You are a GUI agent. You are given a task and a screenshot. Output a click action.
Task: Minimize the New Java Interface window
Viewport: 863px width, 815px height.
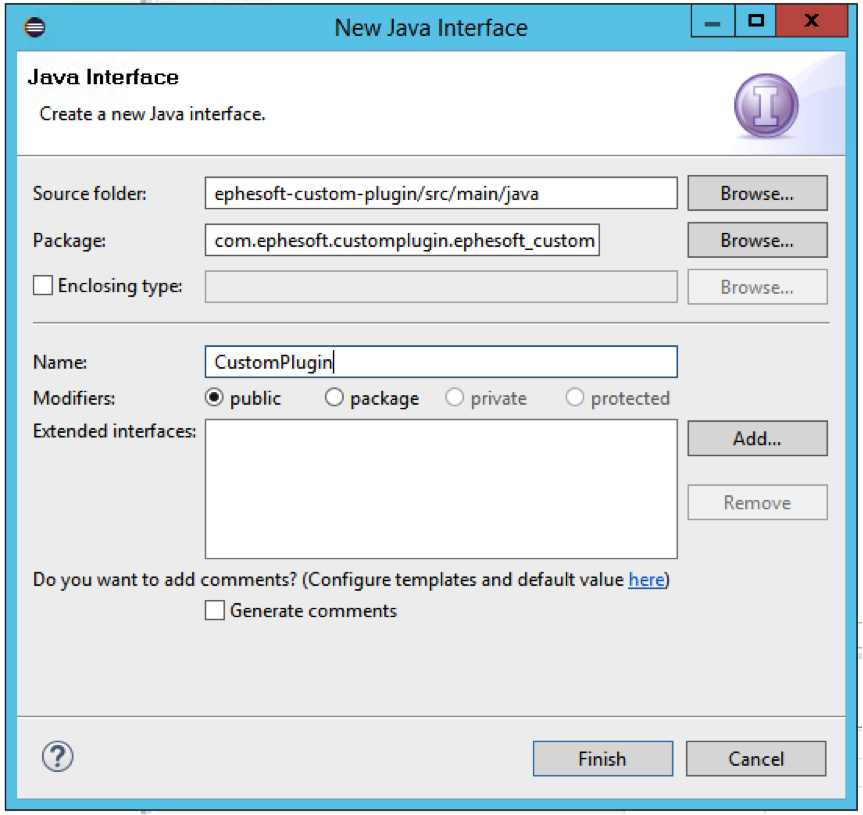click(x=713, y=21)
